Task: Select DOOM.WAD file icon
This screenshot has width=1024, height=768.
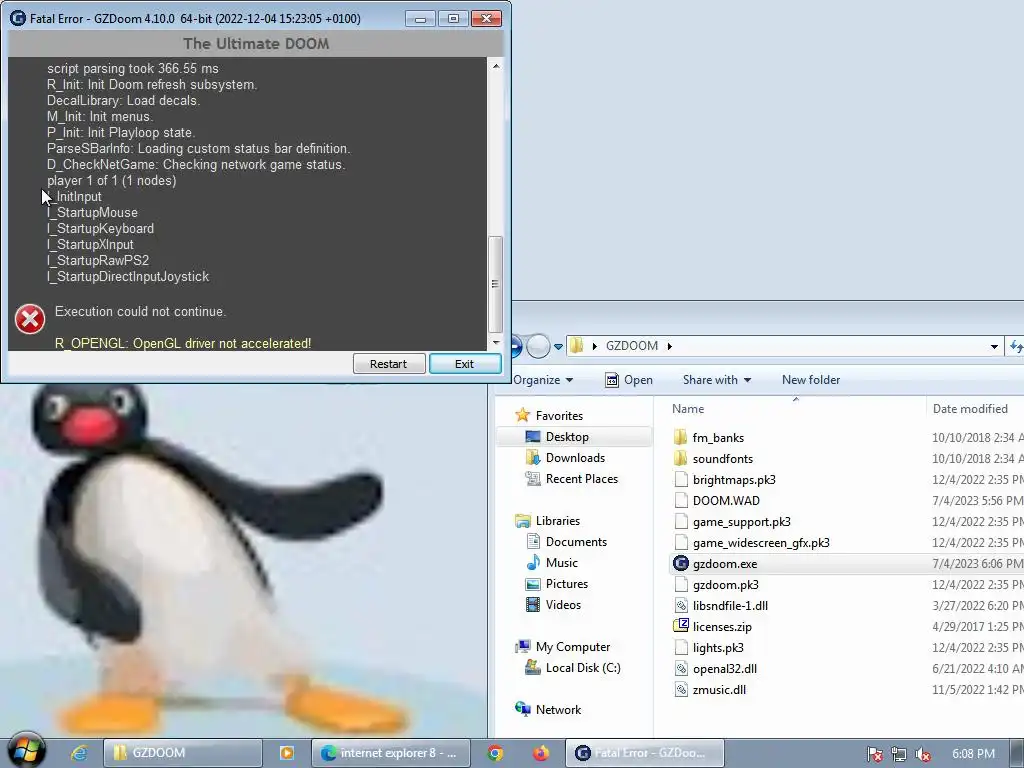Action: pyautogui.click(x=680, y=500)
